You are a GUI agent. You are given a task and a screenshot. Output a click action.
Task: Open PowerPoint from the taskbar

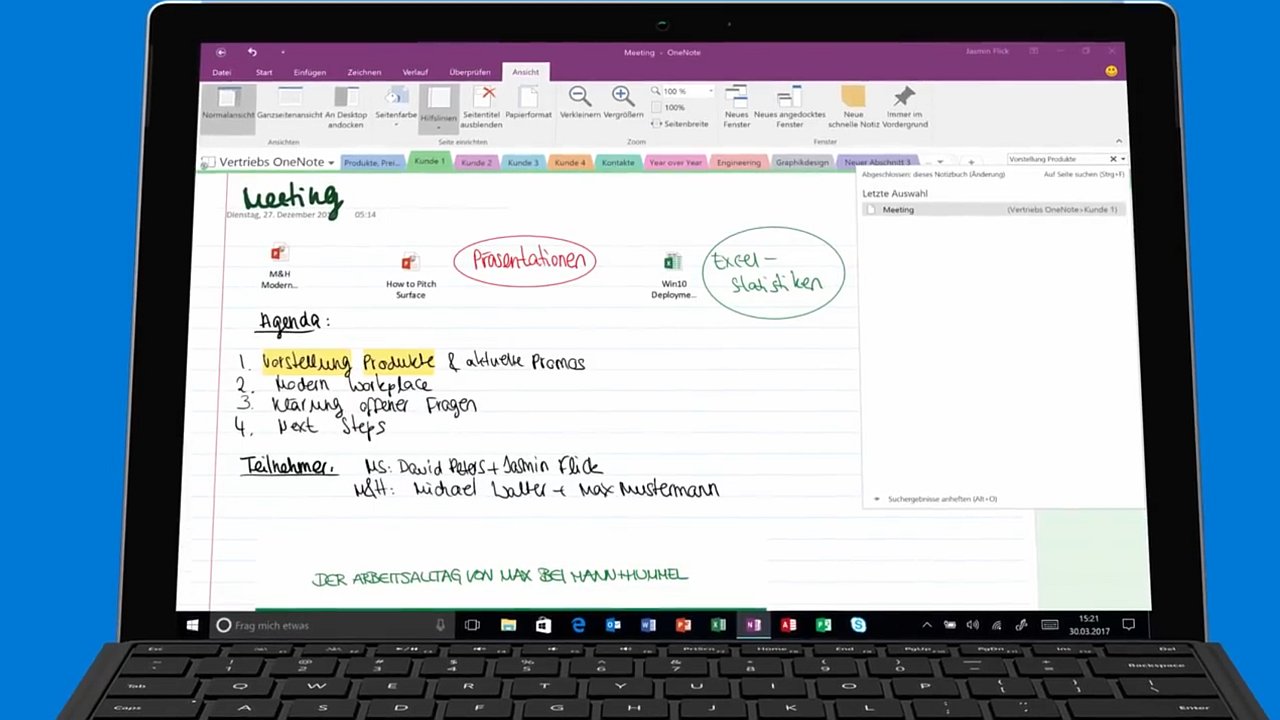(683, 625)
